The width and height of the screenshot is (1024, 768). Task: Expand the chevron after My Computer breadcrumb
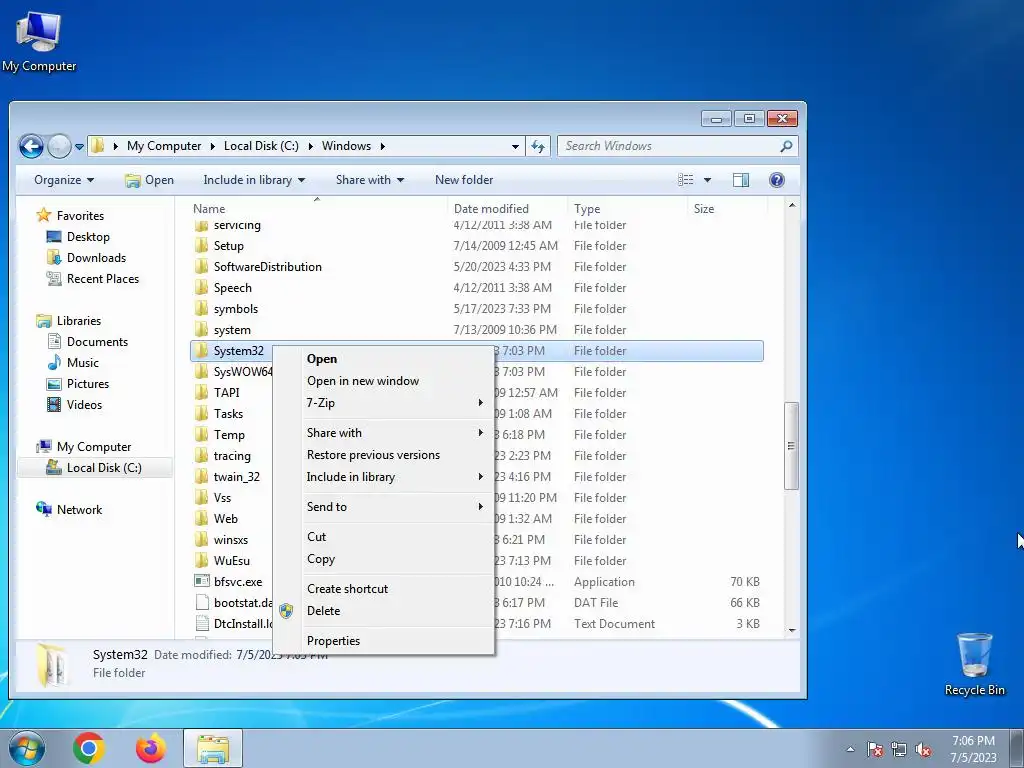pyautogui.click(x=212, y=146)
